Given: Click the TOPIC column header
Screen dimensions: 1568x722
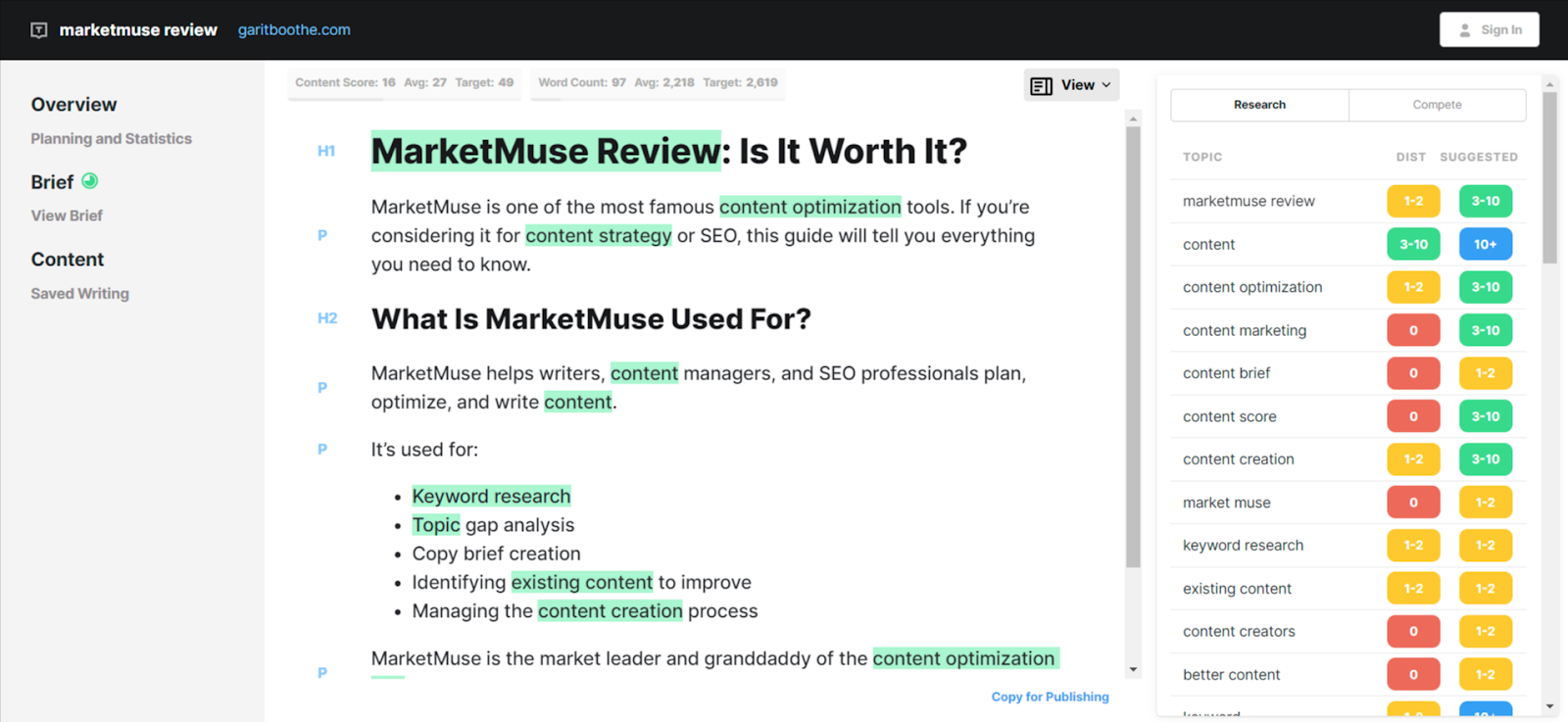Looking at the screenshot, I should coord(1202,157).
